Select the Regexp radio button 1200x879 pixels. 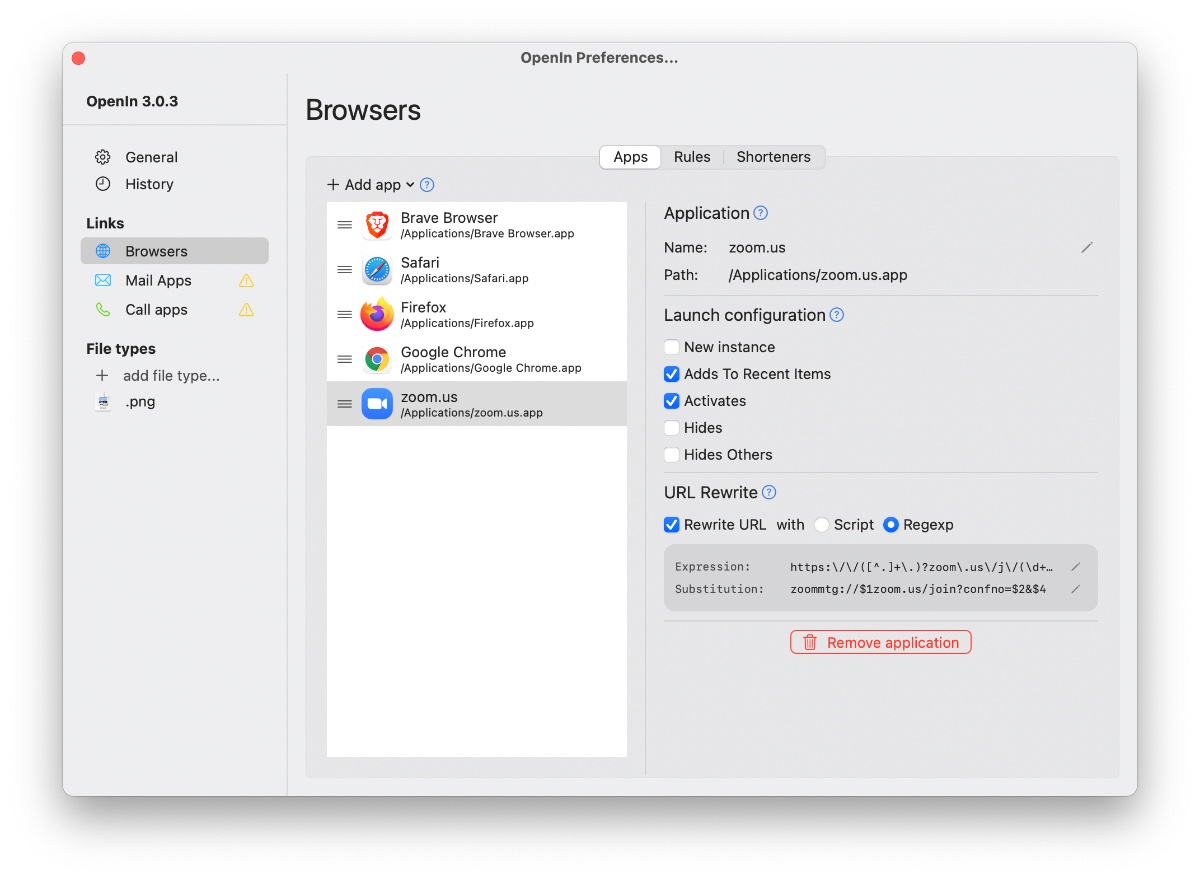[x=891, y=525]
